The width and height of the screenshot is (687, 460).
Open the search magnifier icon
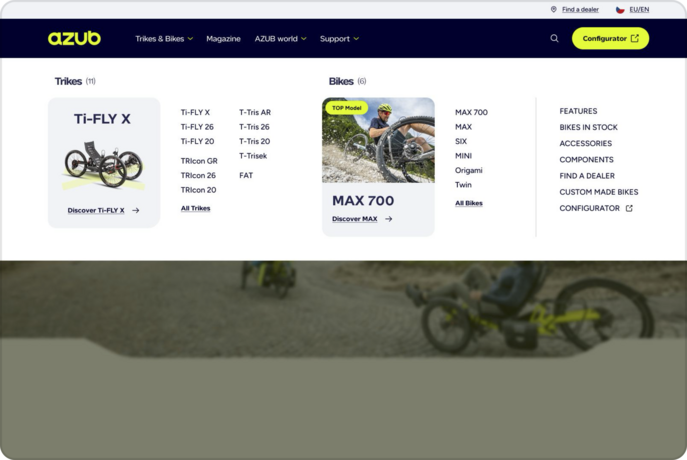pos(554,39)
